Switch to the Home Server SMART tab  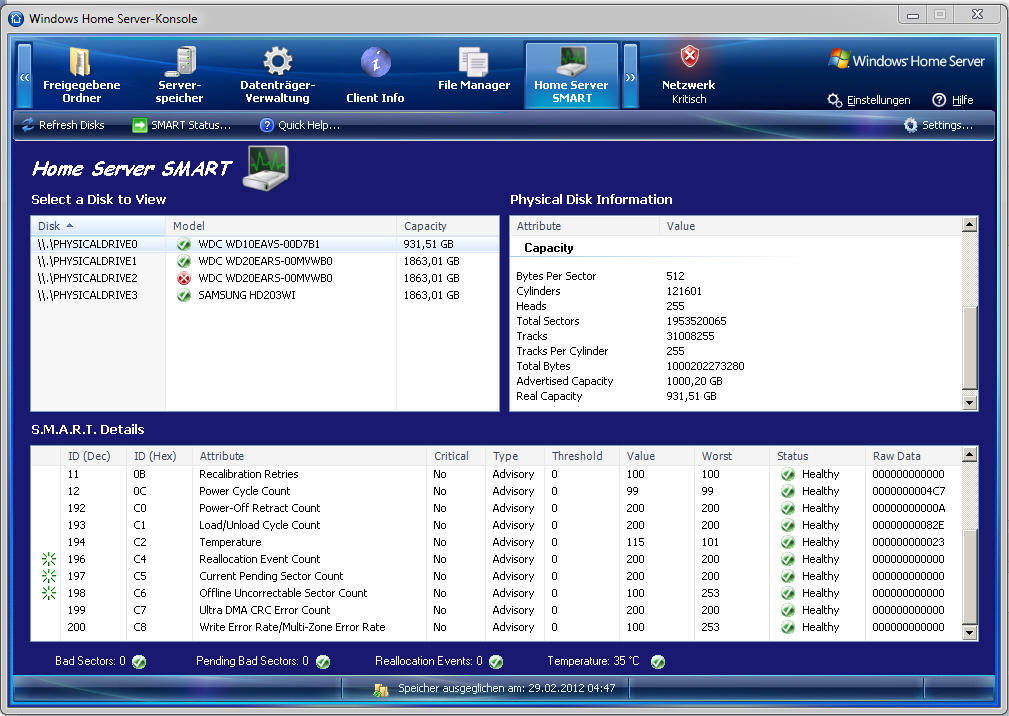point(571,75)
